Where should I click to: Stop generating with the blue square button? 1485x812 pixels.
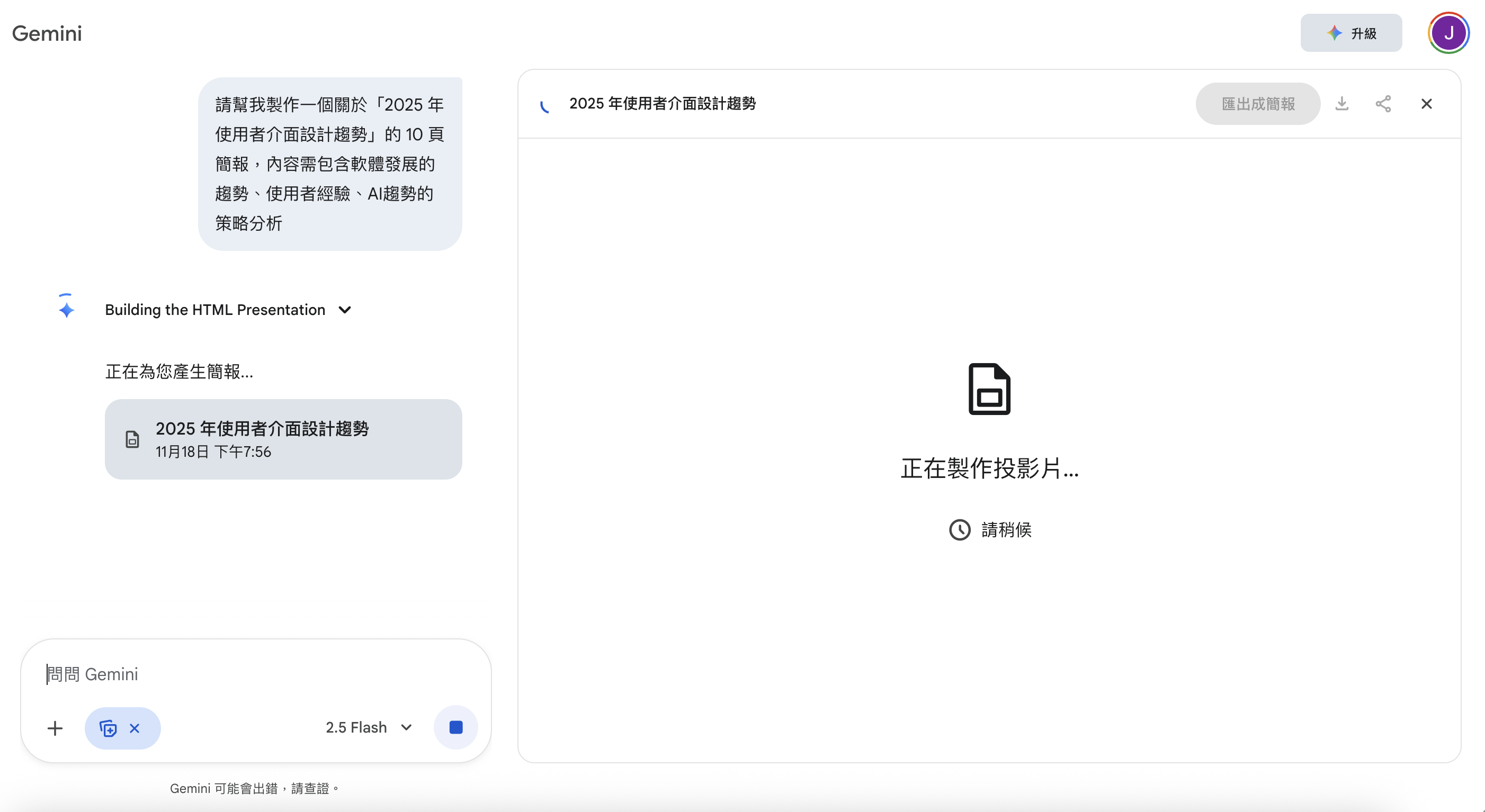(x=455, y=727)
